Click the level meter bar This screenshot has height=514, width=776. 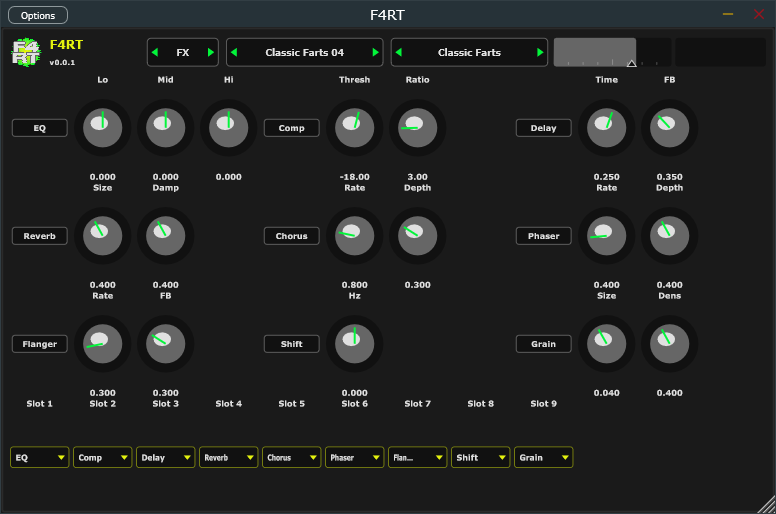click(x=612, y=52)
